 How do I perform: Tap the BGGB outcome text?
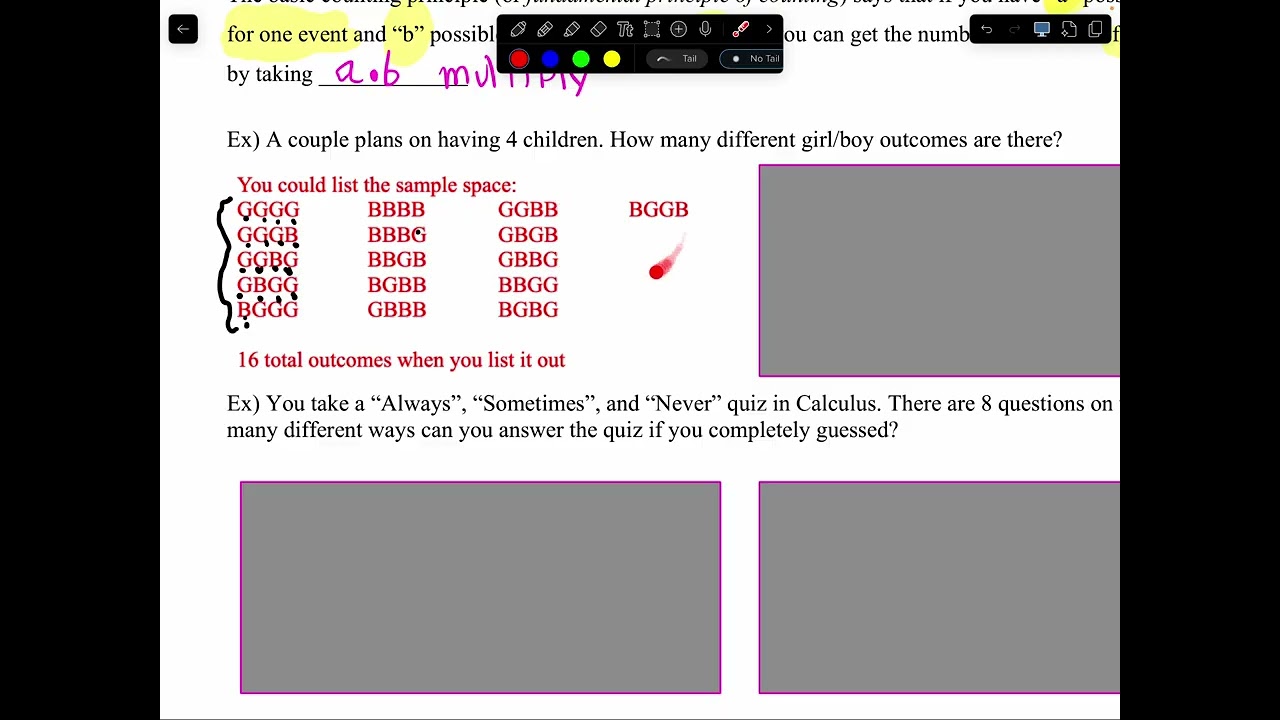click(x=658, y=210)
